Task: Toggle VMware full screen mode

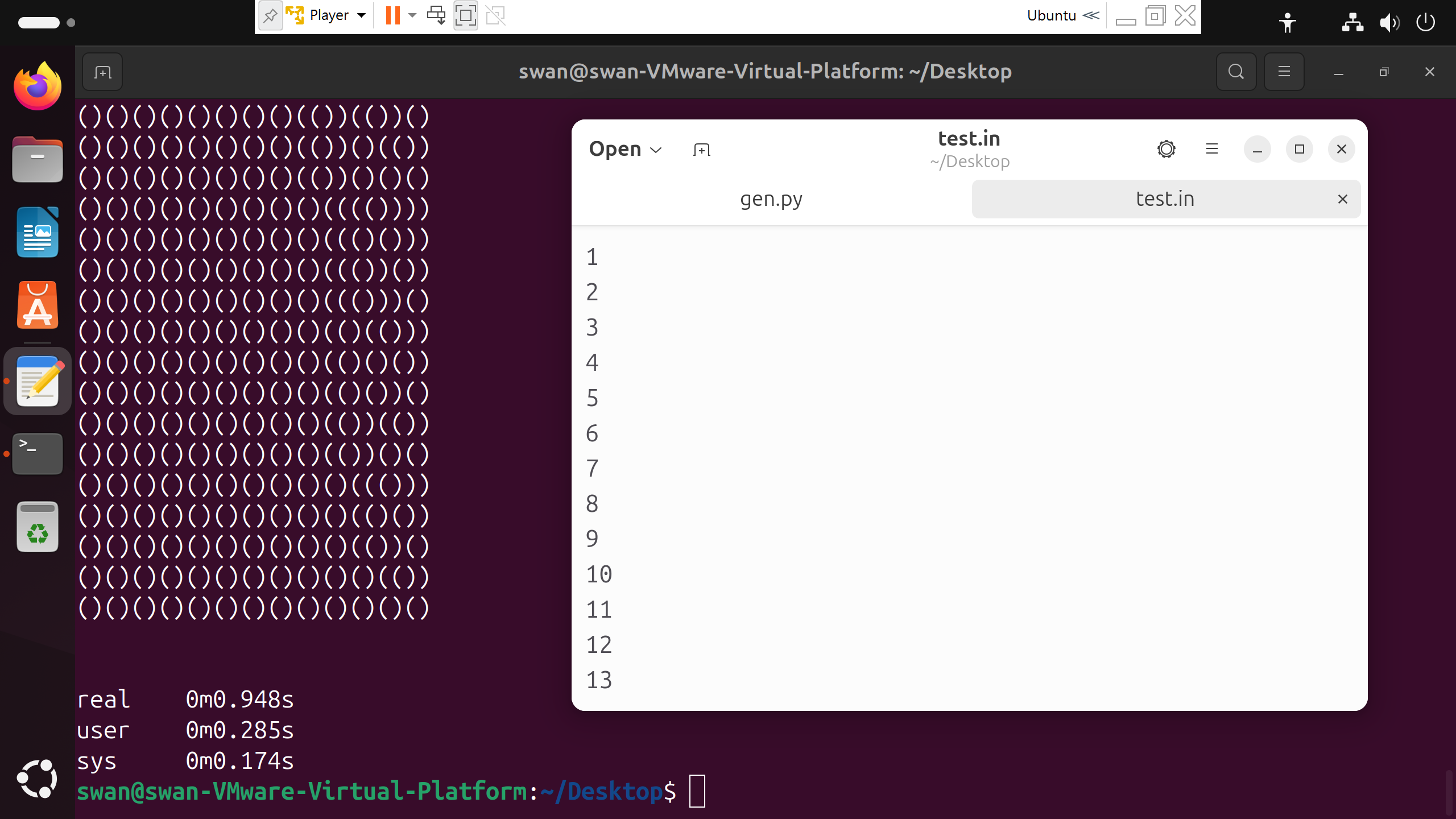Action: [x=465, y=15]
